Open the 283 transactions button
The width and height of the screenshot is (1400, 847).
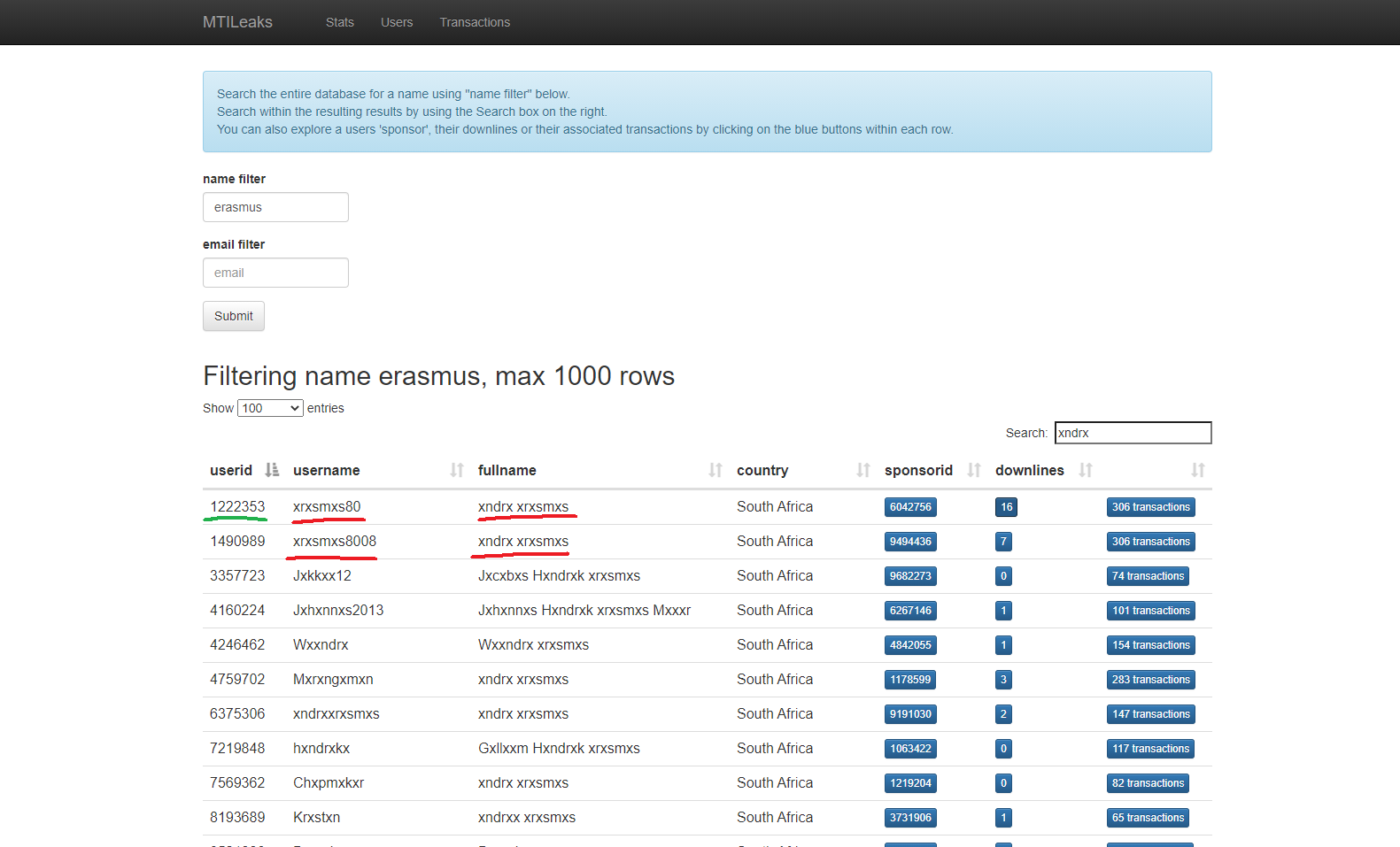[1150, 680]
